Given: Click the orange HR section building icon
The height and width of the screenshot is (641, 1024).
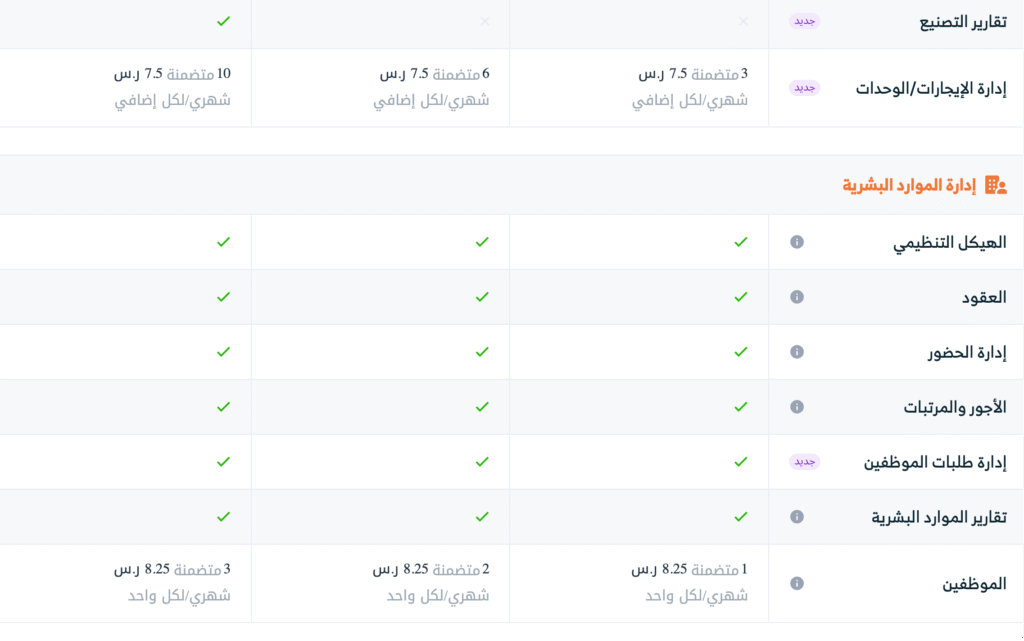Looking at the screenshot, I should 995,185.
